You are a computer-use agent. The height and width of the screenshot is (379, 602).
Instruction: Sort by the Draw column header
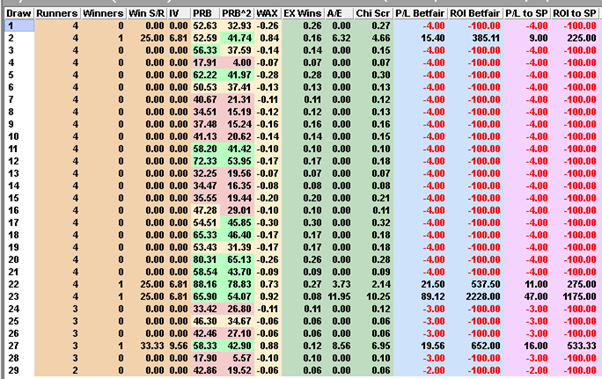tap(19, 13)
